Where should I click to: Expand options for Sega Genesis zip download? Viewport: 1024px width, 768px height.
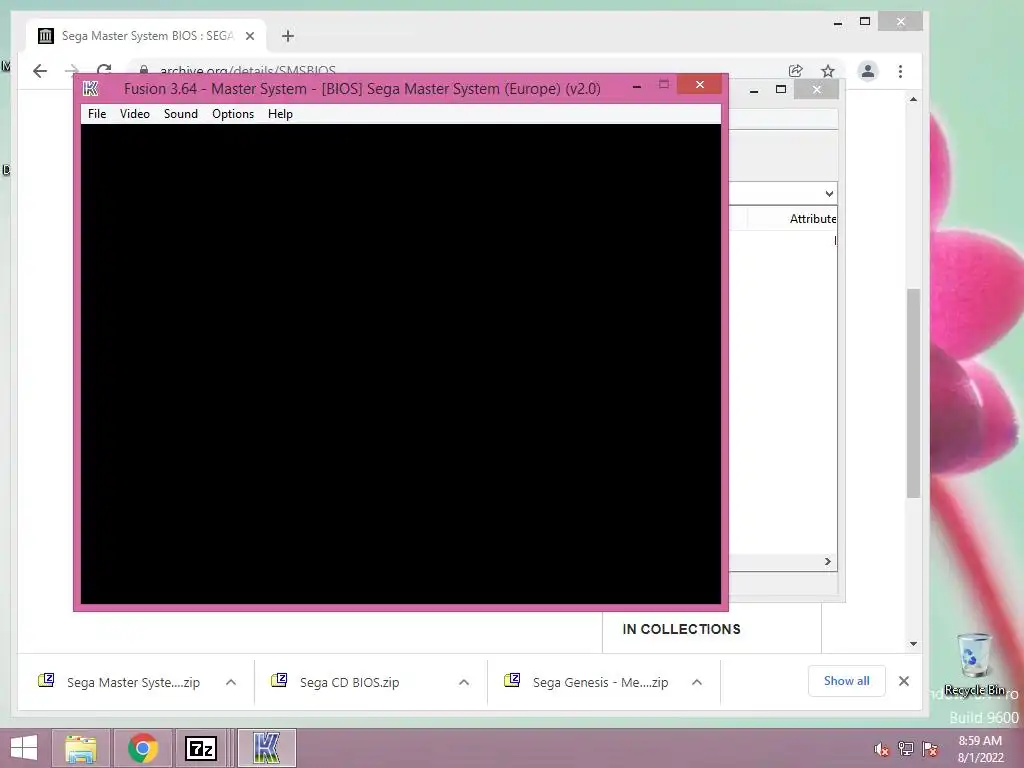click(697, 682)
